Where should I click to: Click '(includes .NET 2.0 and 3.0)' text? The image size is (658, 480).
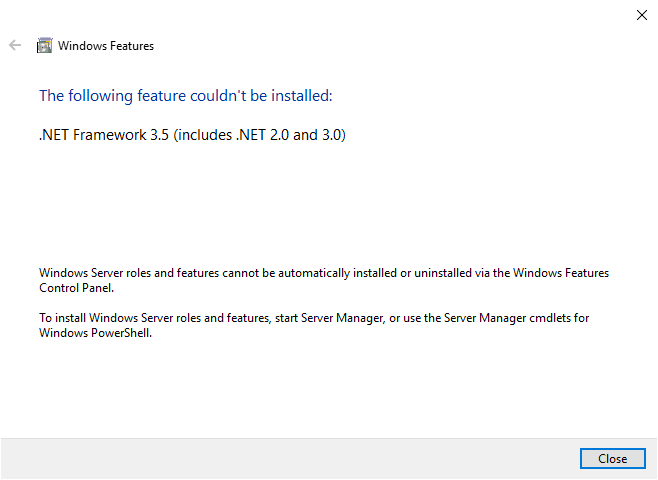click(x=259, y=135)
